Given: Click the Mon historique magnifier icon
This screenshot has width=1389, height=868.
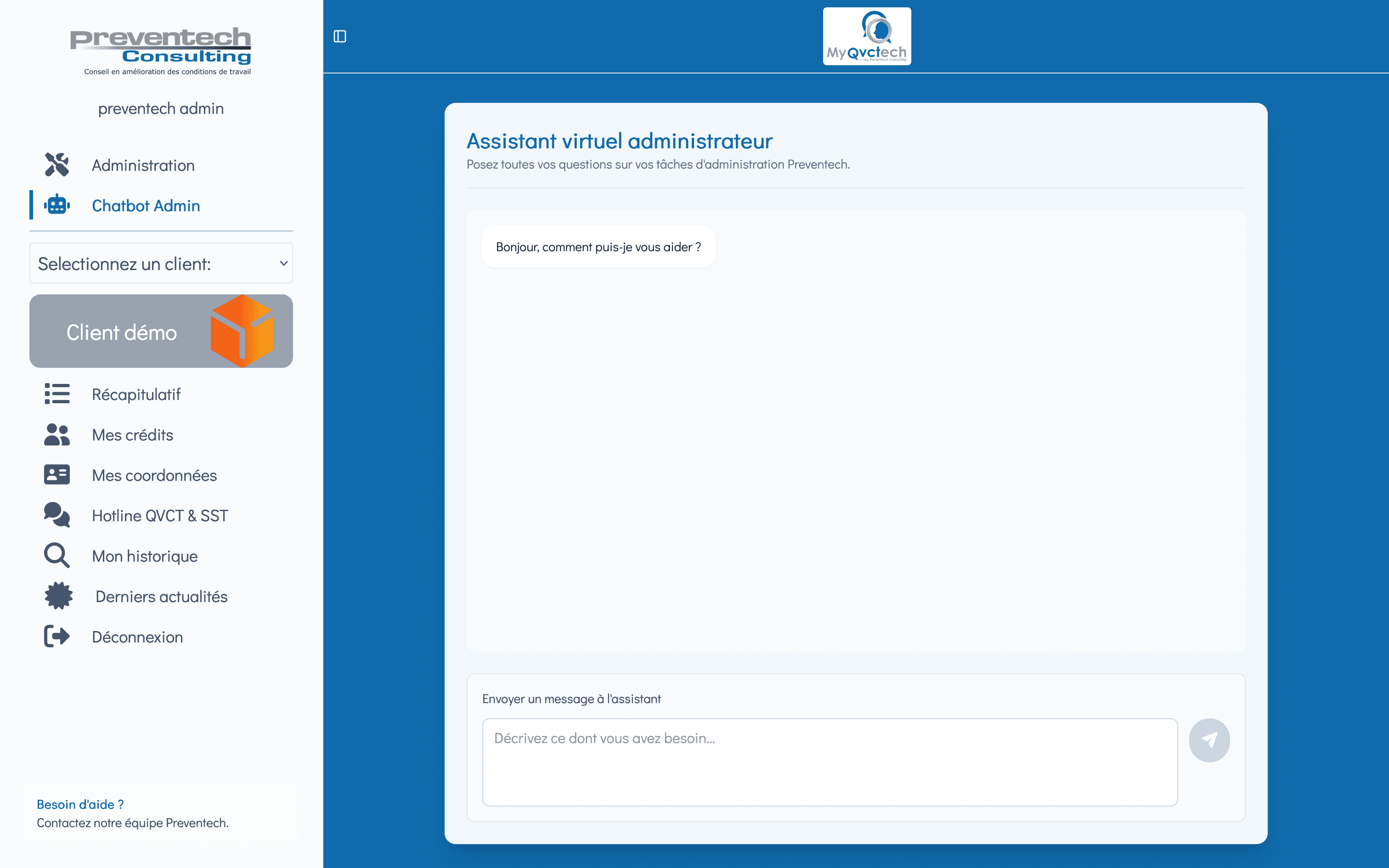Looking at the screenshot, I should (x=57, y=556).
